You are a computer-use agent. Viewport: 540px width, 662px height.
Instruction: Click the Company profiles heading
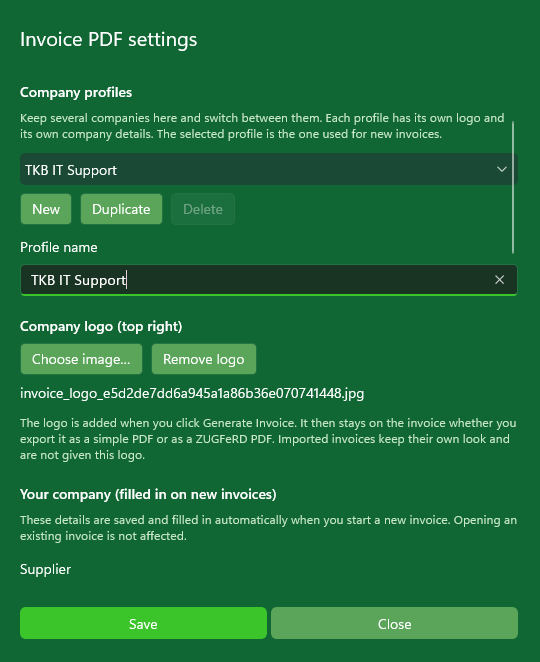click(x=76, y=92)
